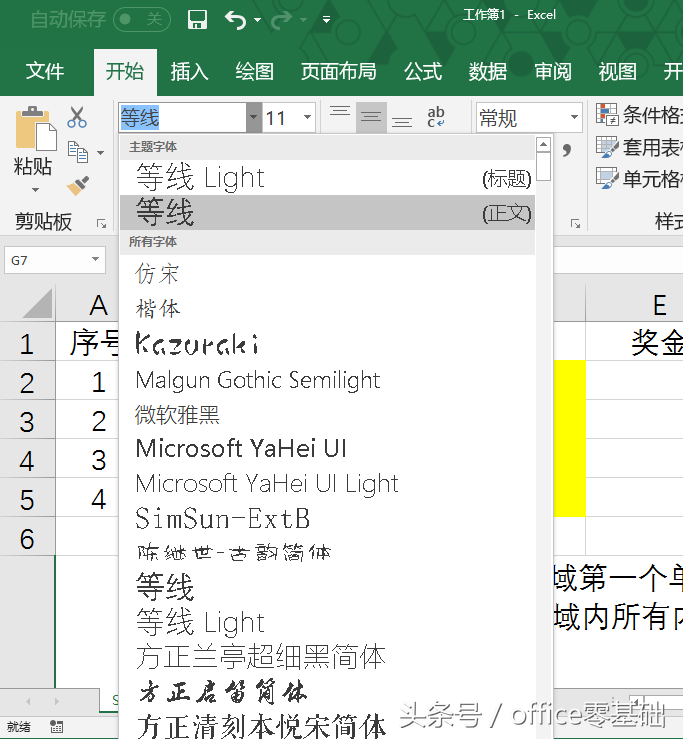The height and width of the screenshot is (739, 683).
Task: Click the font name box showing 等线
Action: (182, 117)
